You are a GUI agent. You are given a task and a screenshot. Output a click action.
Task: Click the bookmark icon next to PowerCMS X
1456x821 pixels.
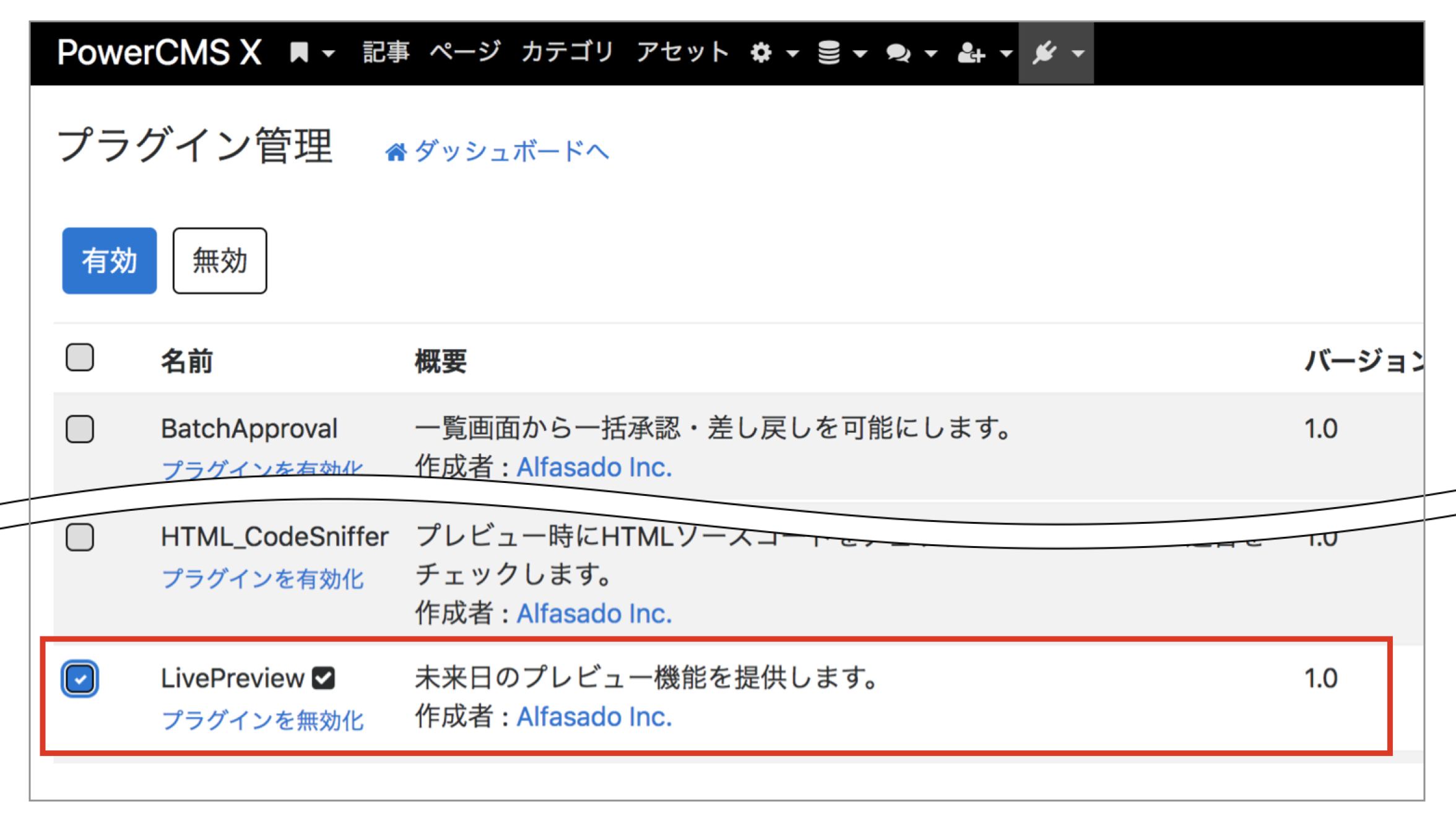[x=299, y=53]
